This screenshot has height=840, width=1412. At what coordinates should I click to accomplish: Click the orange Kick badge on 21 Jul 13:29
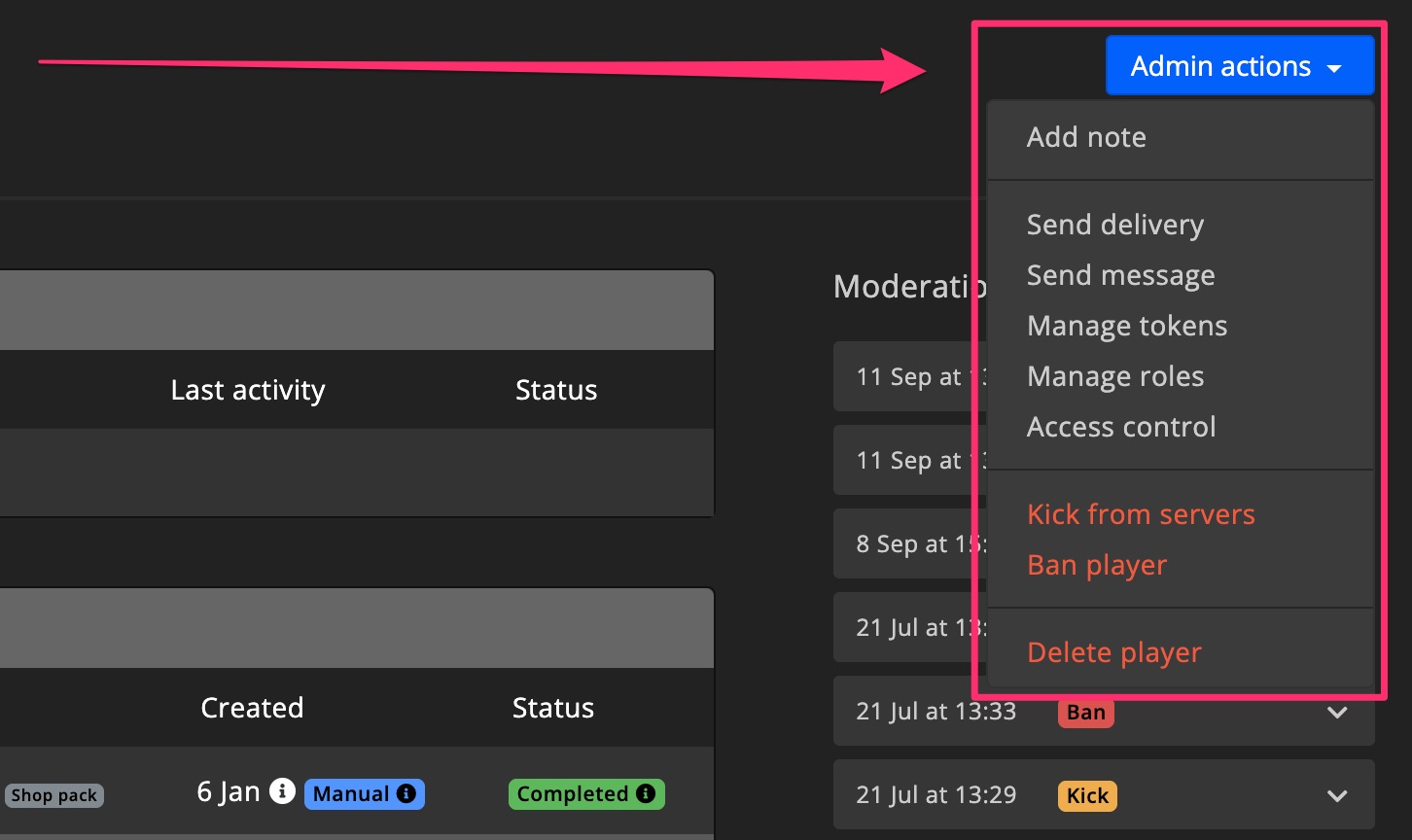(x=1087, y=795)
